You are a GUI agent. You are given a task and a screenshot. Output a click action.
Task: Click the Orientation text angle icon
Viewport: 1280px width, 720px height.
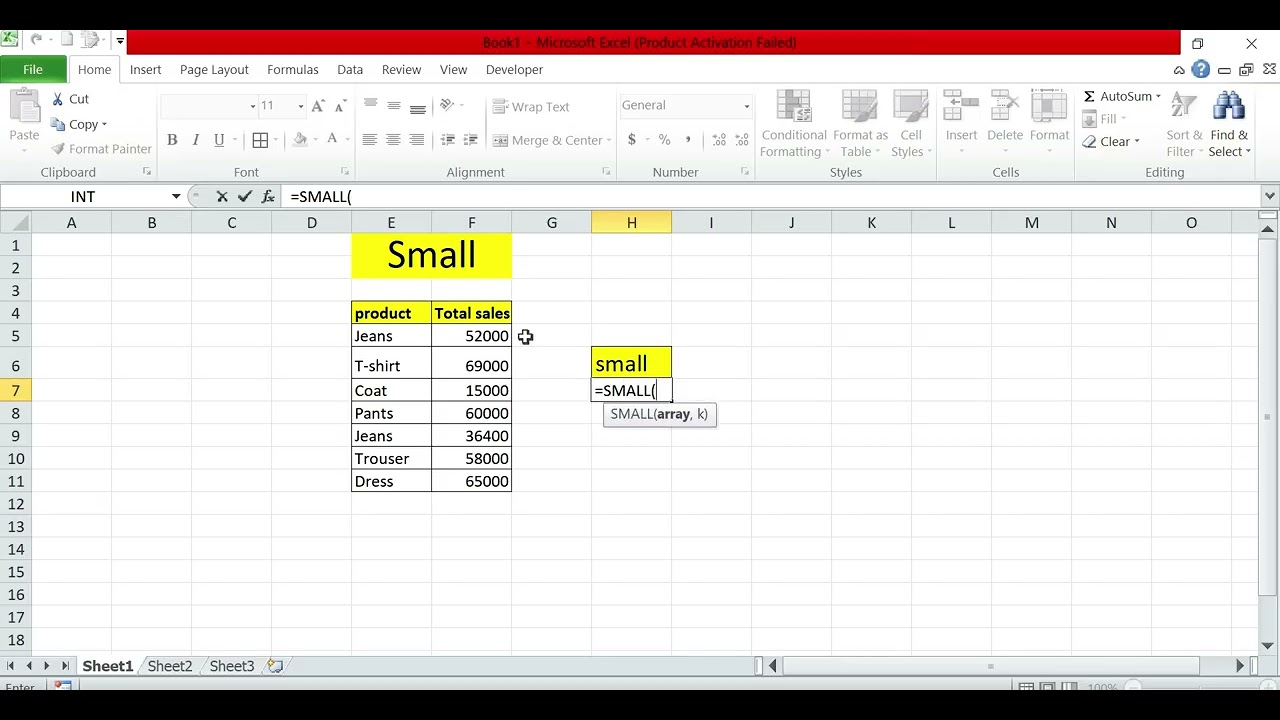tap(447, 106)
